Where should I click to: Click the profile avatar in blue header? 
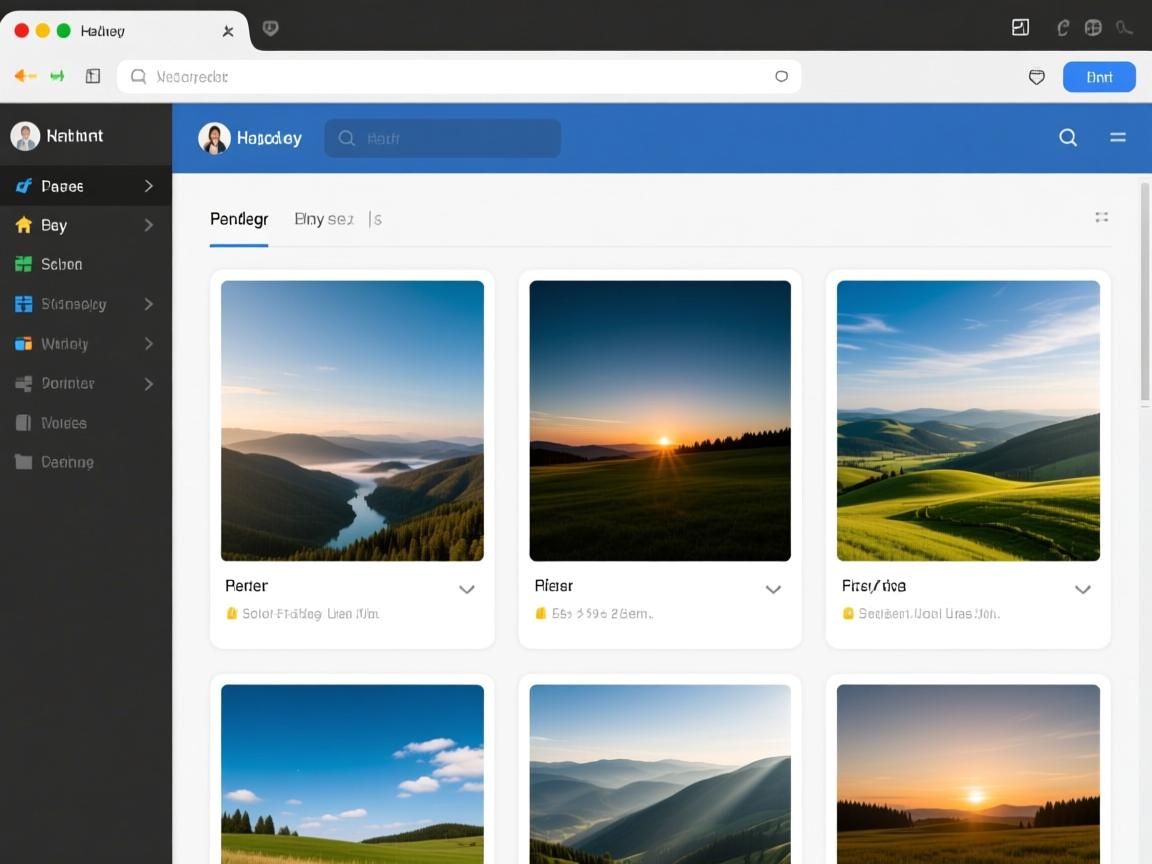[x=214, y=138]
